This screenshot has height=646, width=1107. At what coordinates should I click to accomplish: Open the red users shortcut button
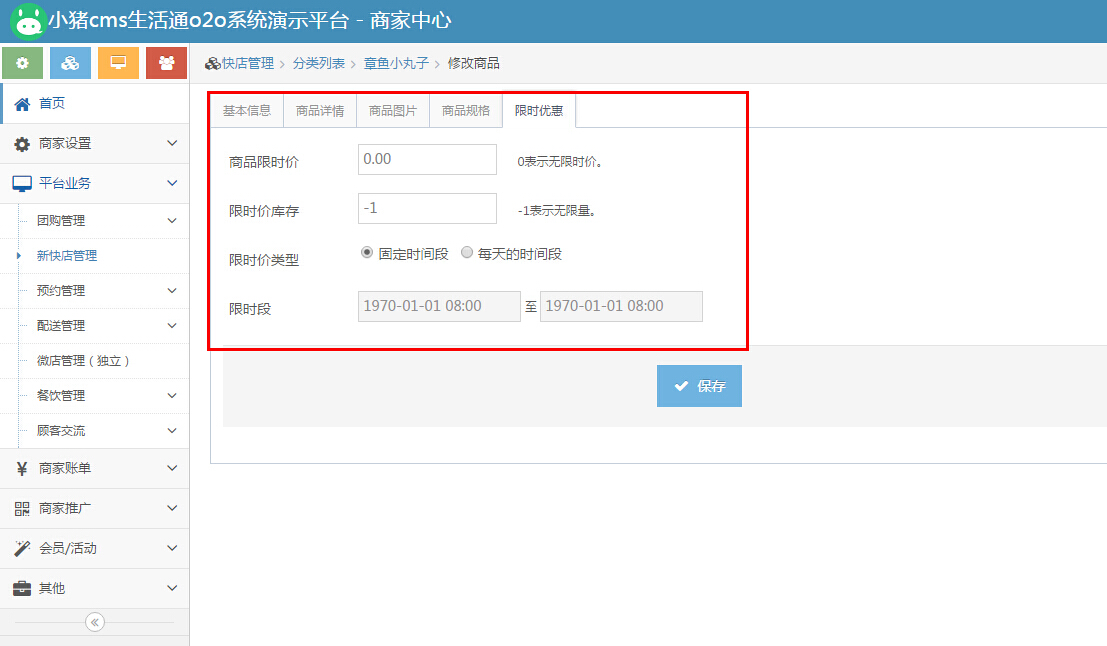pyautogui.click(x=167, y=63)
